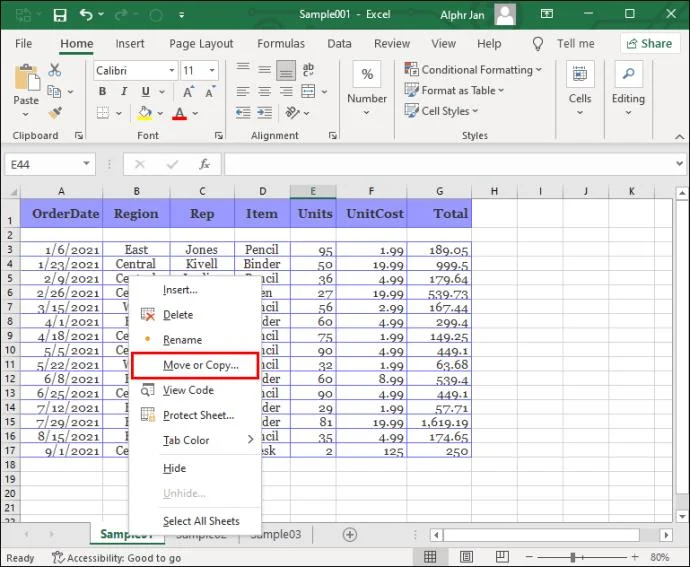Select Normal view in status bar

coord(430,557)
